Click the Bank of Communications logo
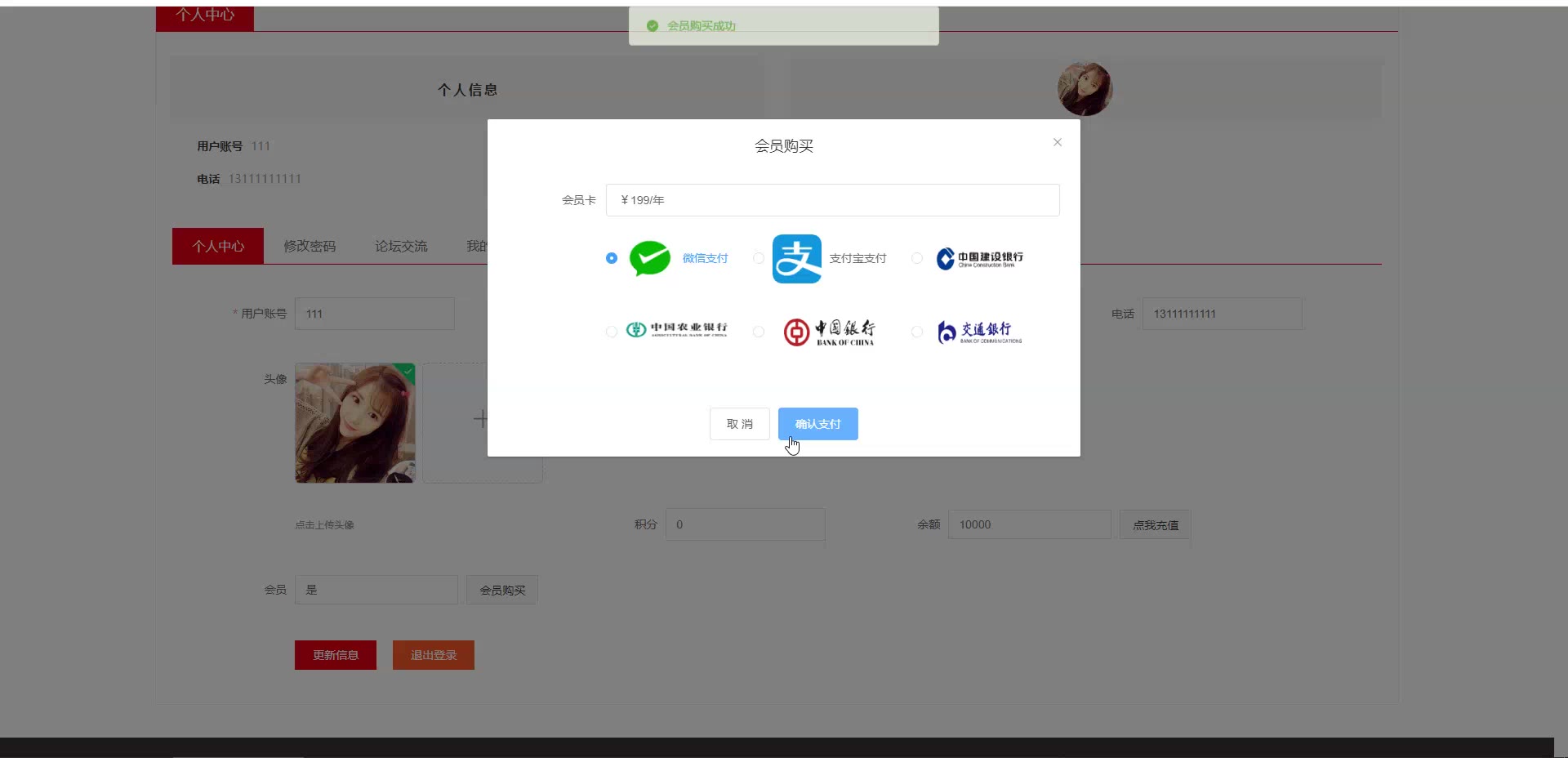Screen dimensions: 1568x758 tap(979, 332)
